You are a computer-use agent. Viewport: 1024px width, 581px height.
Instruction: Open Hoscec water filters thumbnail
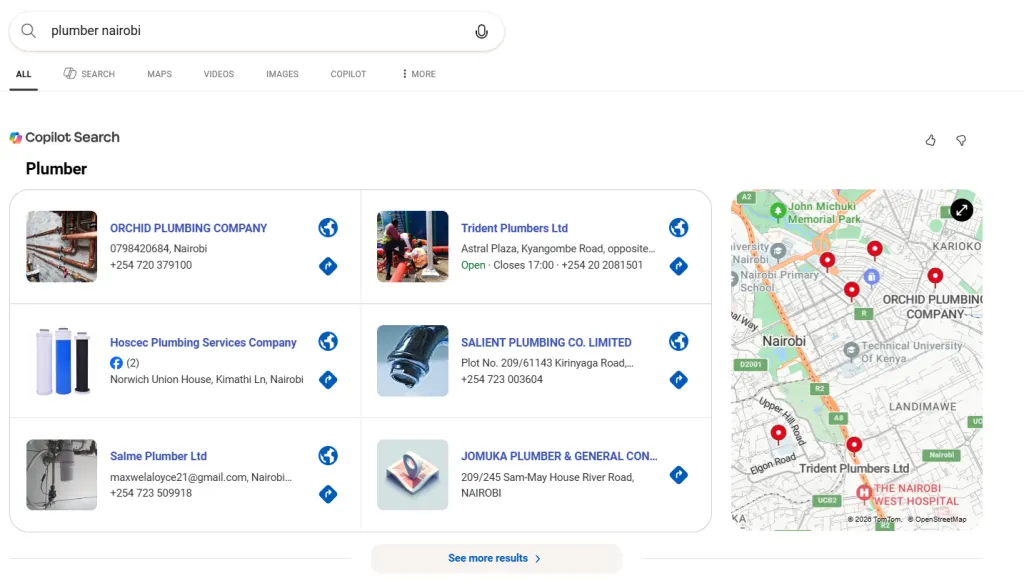tap(61, 360)
